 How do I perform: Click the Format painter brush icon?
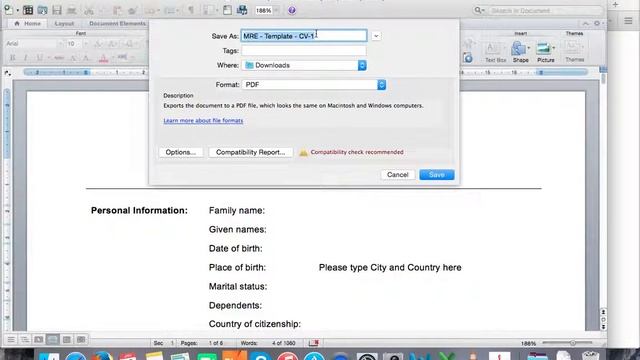(x=132, y=10)
